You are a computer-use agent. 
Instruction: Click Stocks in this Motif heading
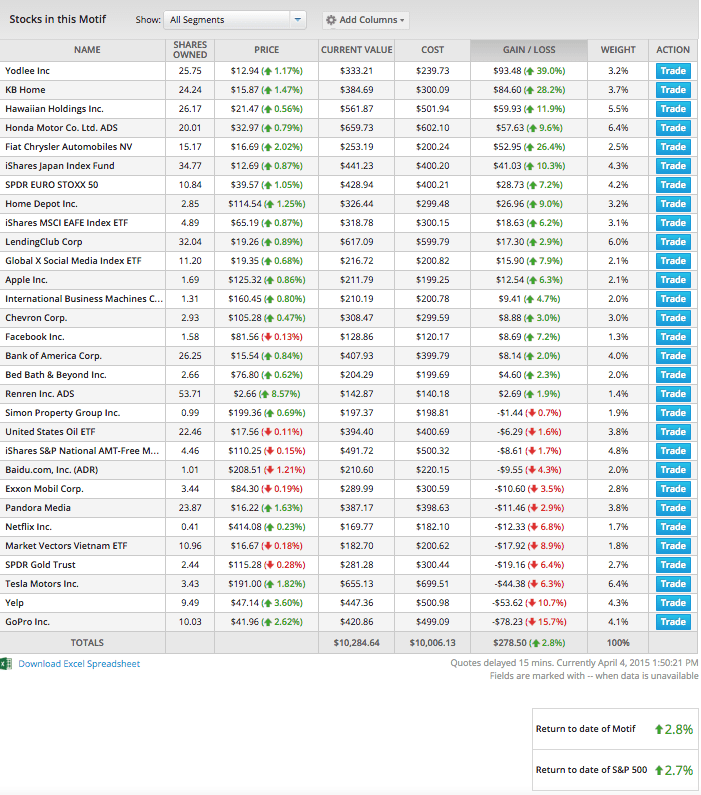(58, 19)
